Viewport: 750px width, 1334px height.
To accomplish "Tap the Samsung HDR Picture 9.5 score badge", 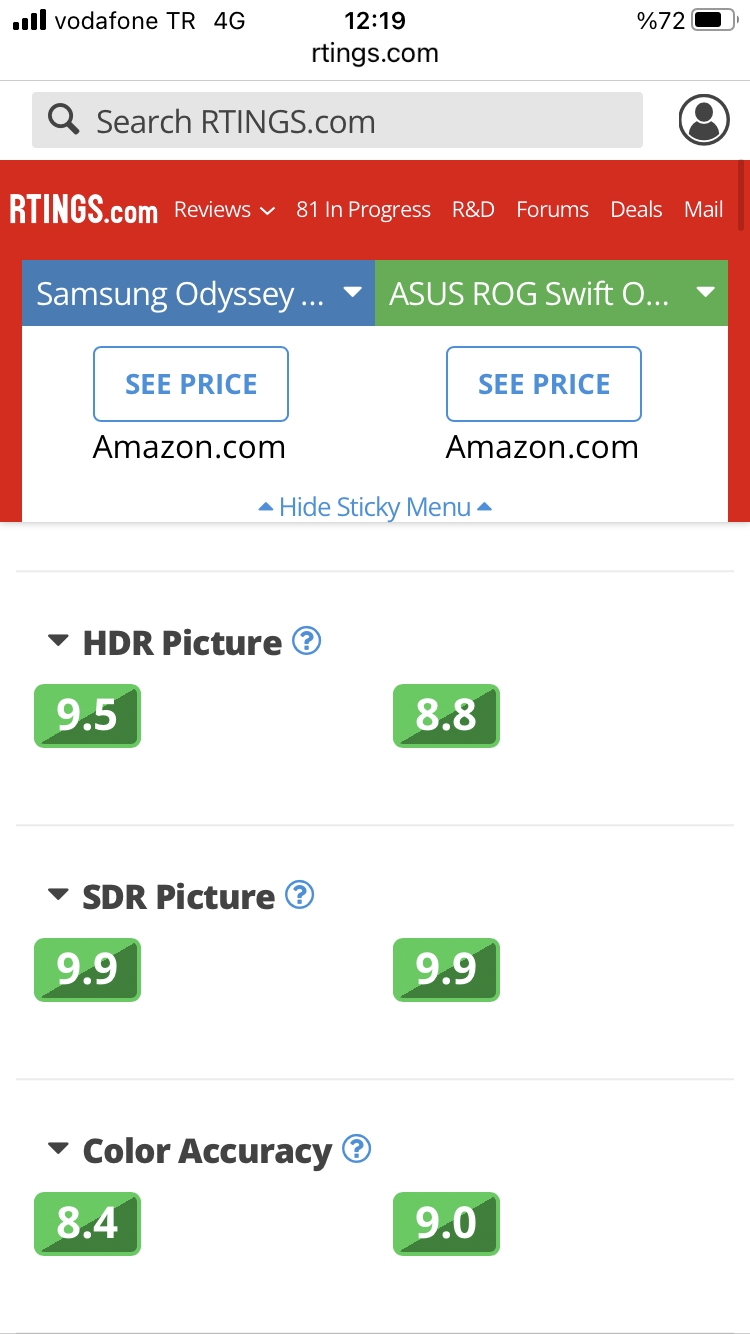I will 87,716.
